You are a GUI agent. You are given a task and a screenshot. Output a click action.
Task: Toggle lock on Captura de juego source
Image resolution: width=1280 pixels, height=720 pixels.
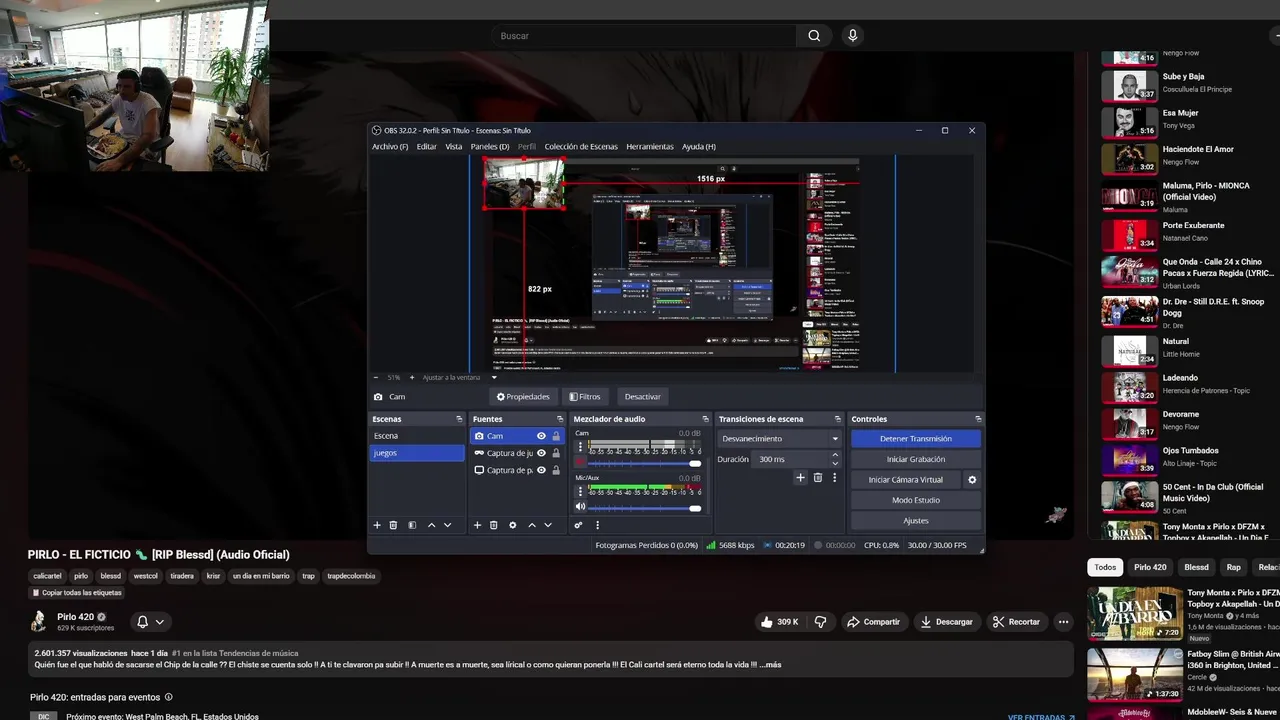[556, 453]
